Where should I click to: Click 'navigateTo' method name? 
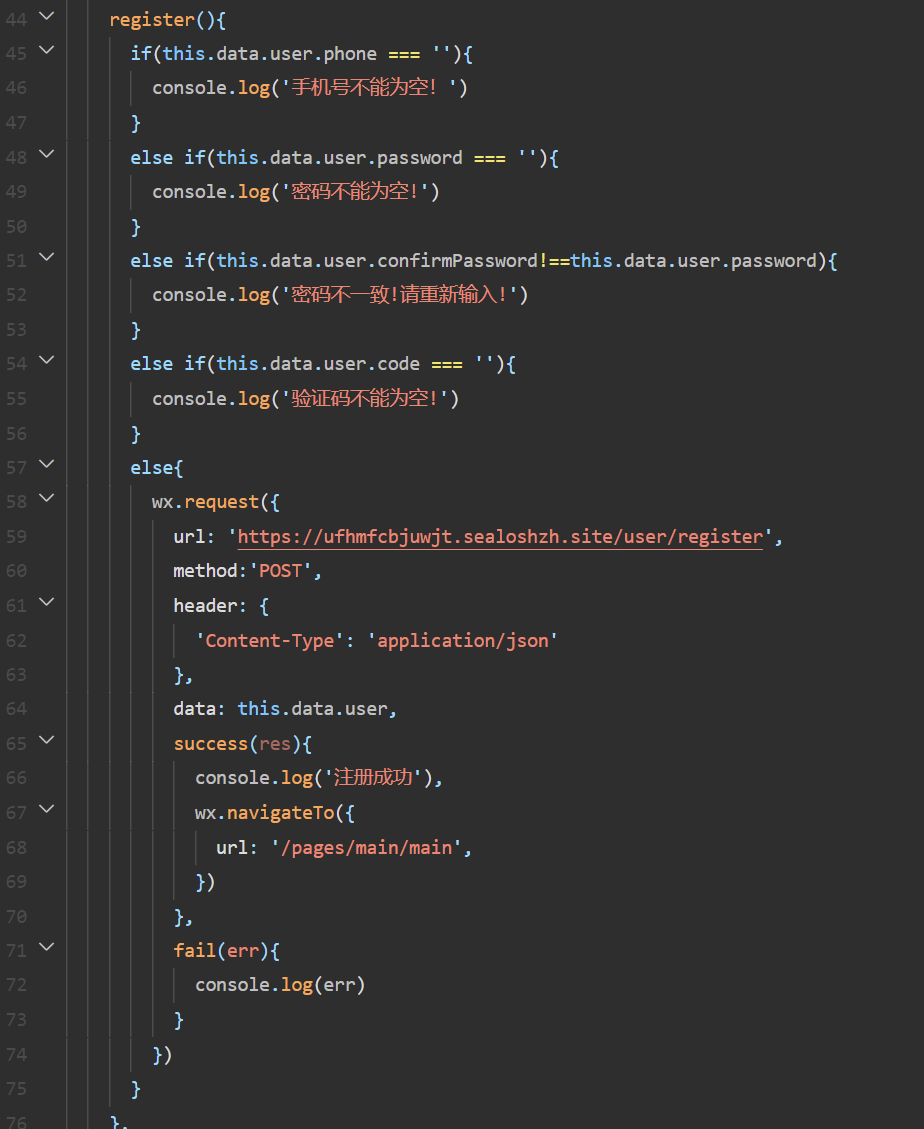click(x=281, y=813)
